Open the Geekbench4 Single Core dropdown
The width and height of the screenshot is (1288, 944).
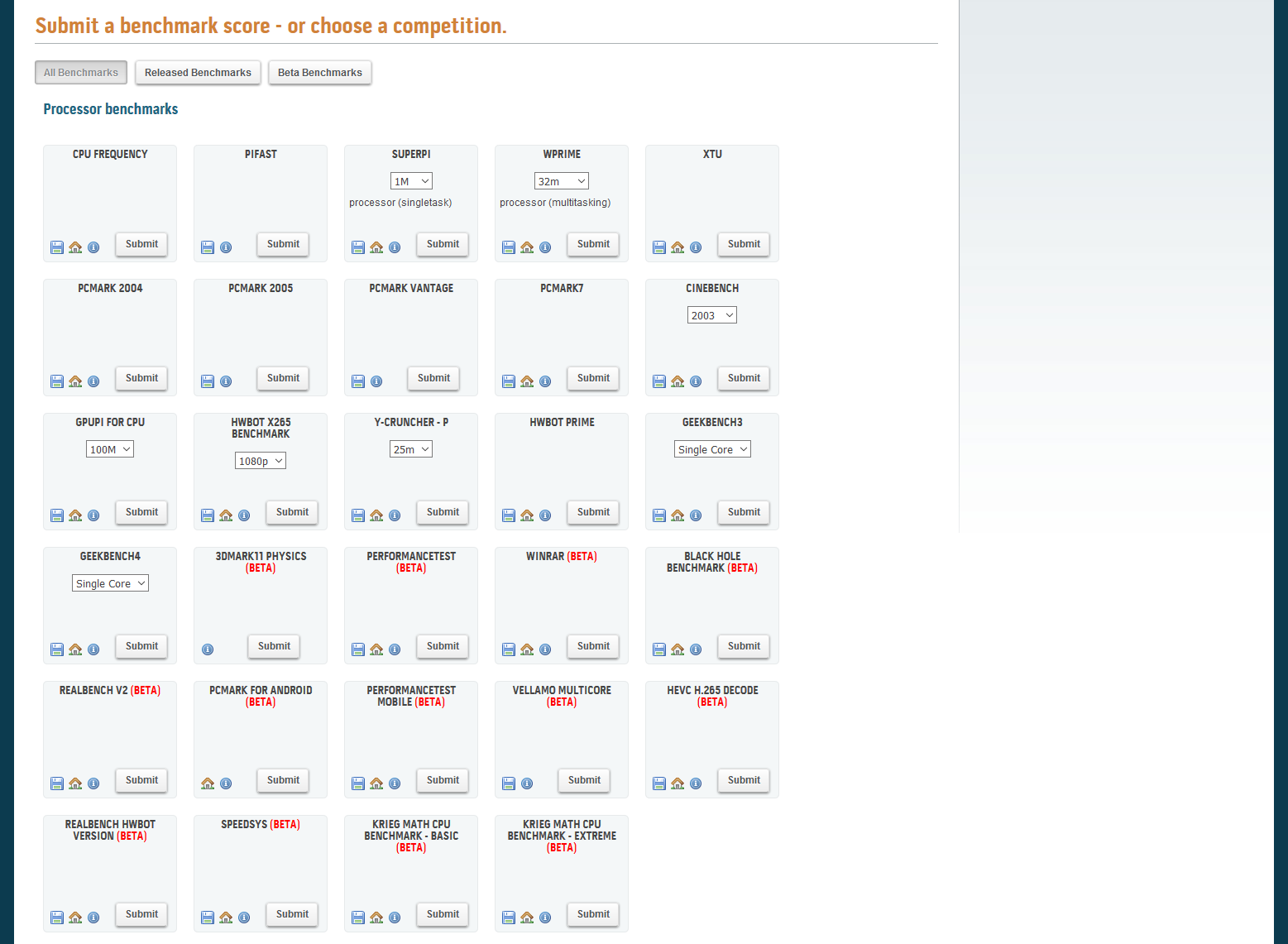pyautogui.click(x=110, y=583)
